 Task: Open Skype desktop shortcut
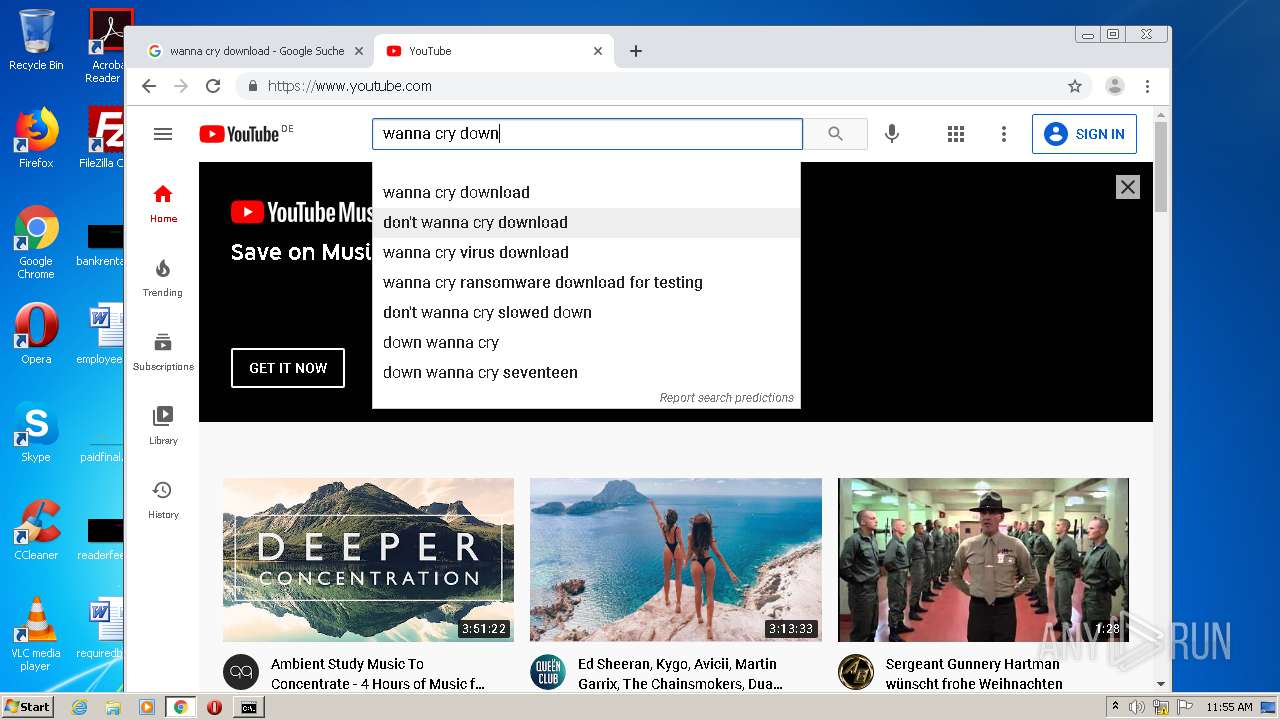(x=36, y=432)
